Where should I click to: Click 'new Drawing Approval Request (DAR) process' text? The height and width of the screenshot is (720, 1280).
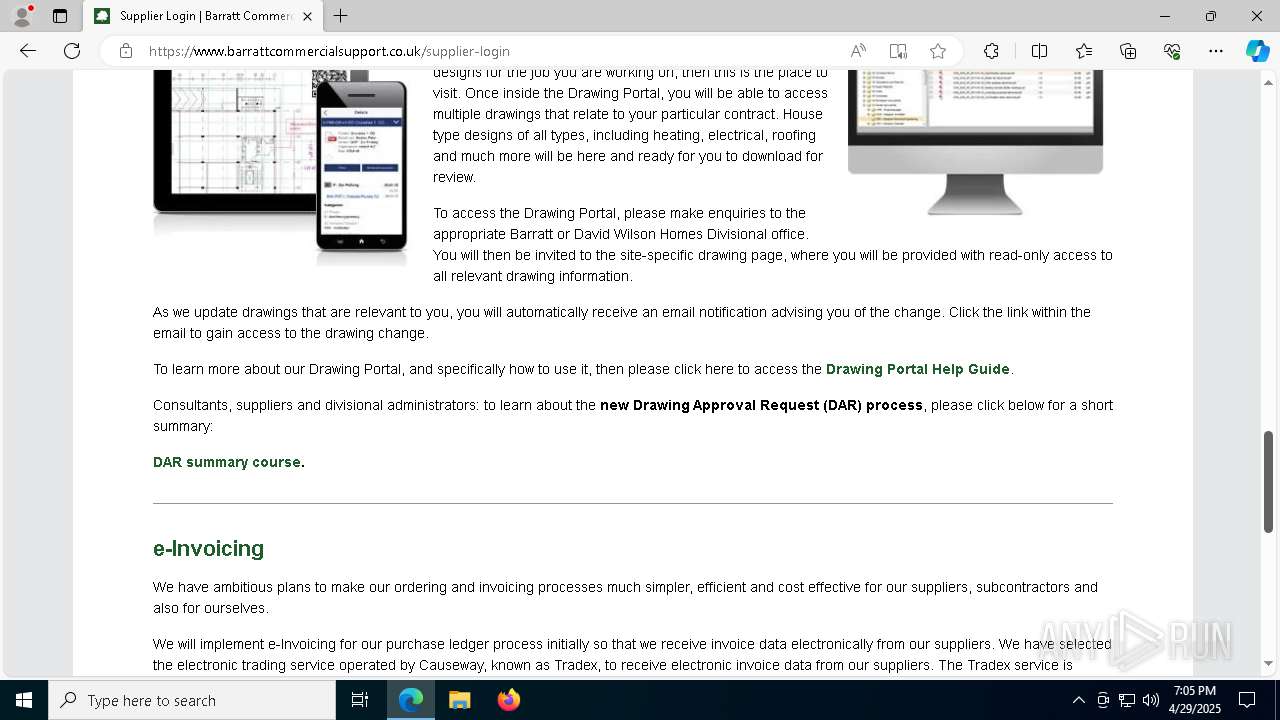(761, 405)
